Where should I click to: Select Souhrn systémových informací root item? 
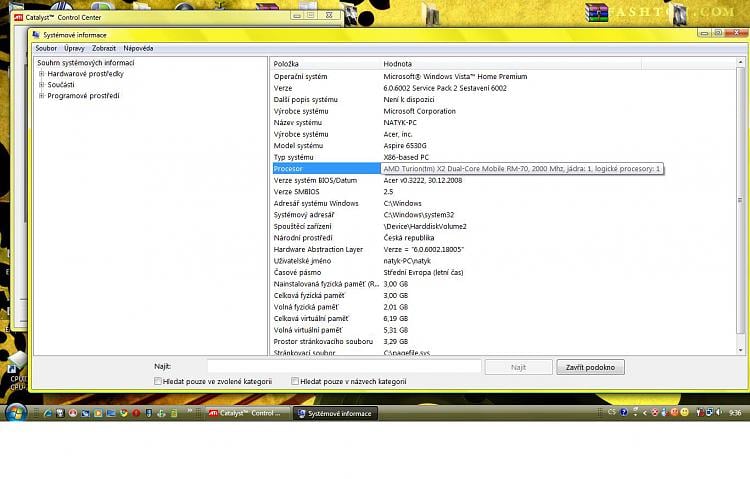tap(86, 63)
